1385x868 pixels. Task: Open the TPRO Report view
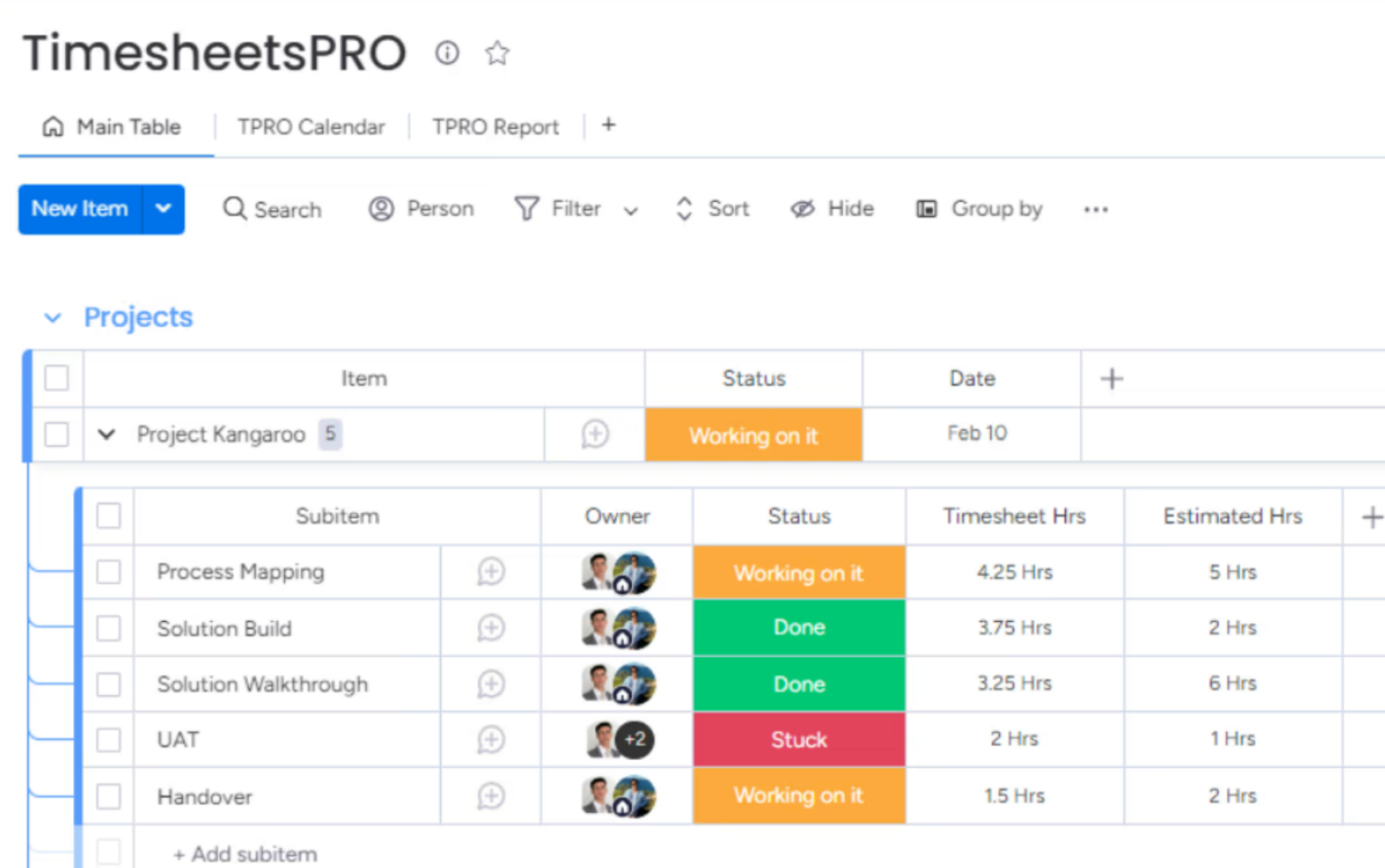tap(495, 127)
